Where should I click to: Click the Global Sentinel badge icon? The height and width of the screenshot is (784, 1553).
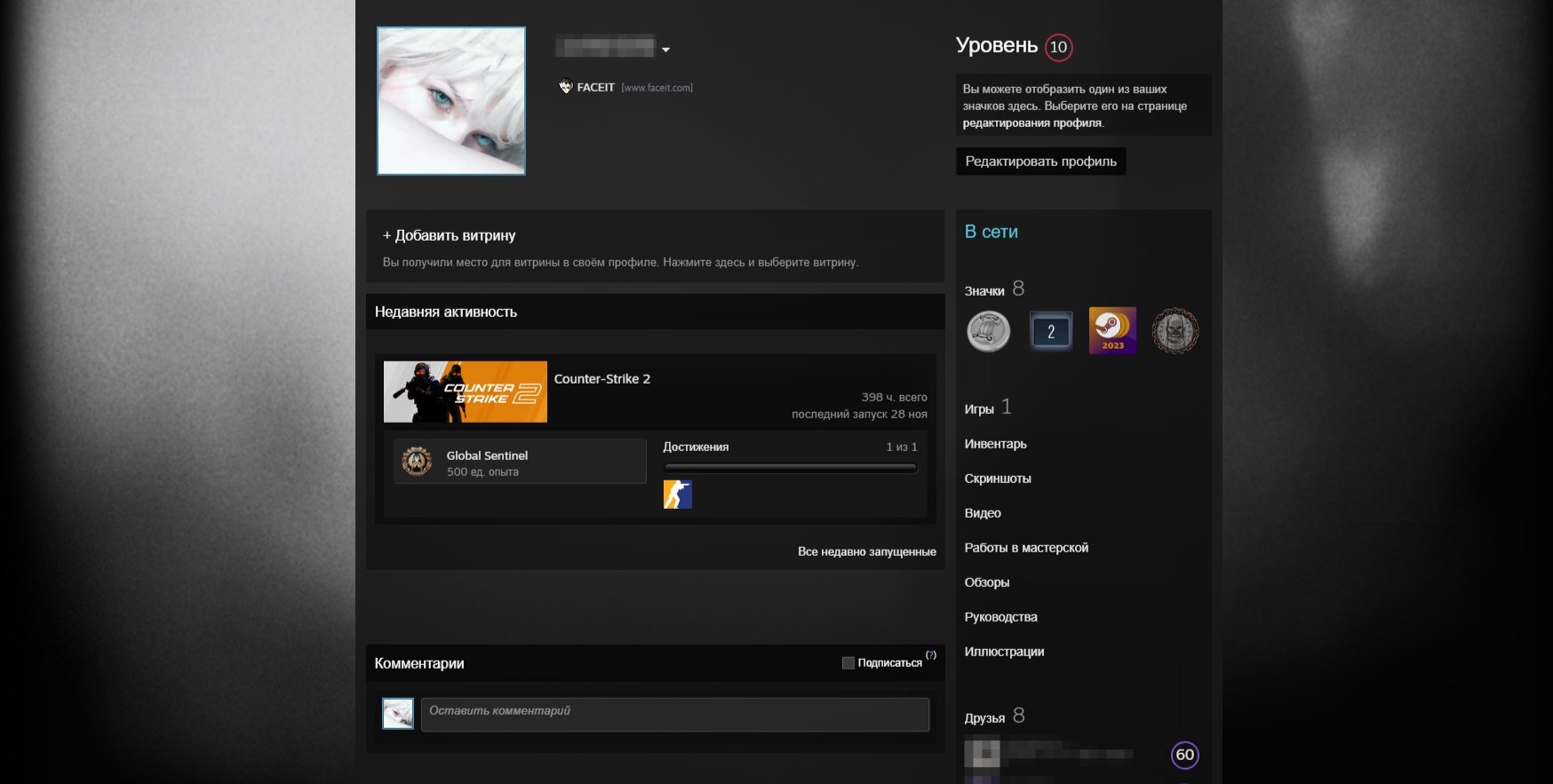[417, 462]
